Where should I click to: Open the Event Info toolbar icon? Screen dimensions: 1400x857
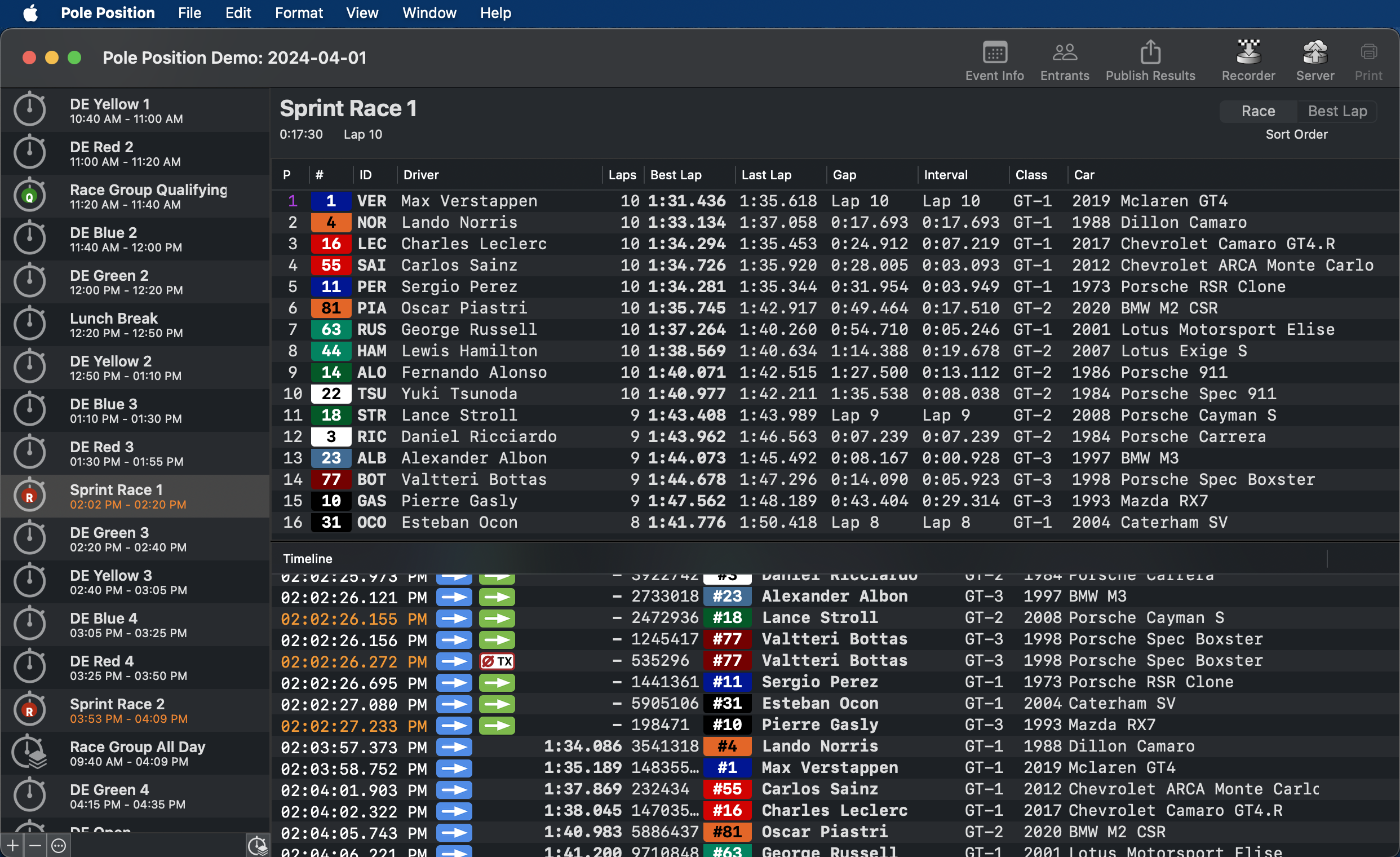tap(994, 54)
